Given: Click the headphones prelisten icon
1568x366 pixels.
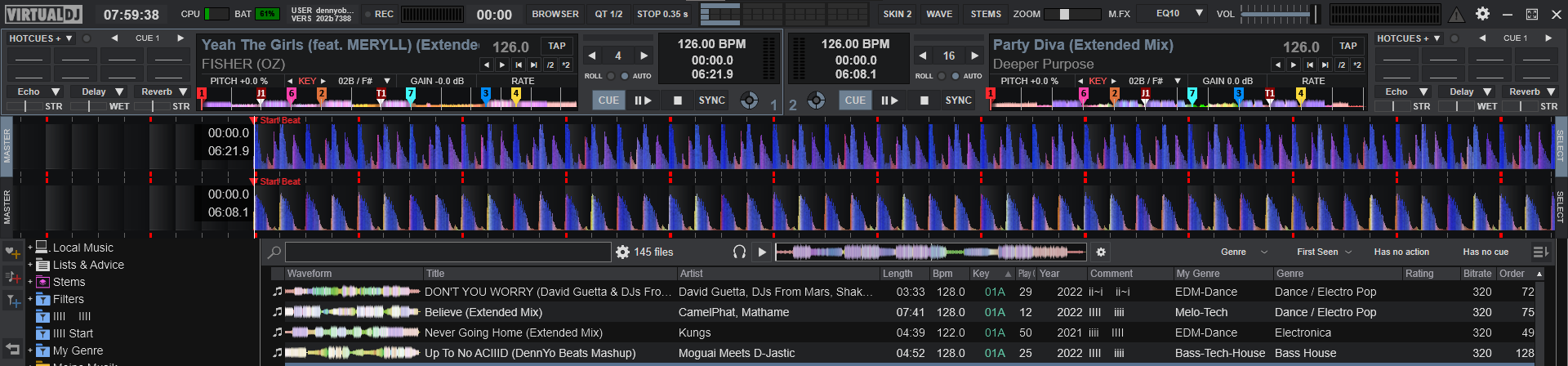Looking at the screenshot, I should pos(739,252).
